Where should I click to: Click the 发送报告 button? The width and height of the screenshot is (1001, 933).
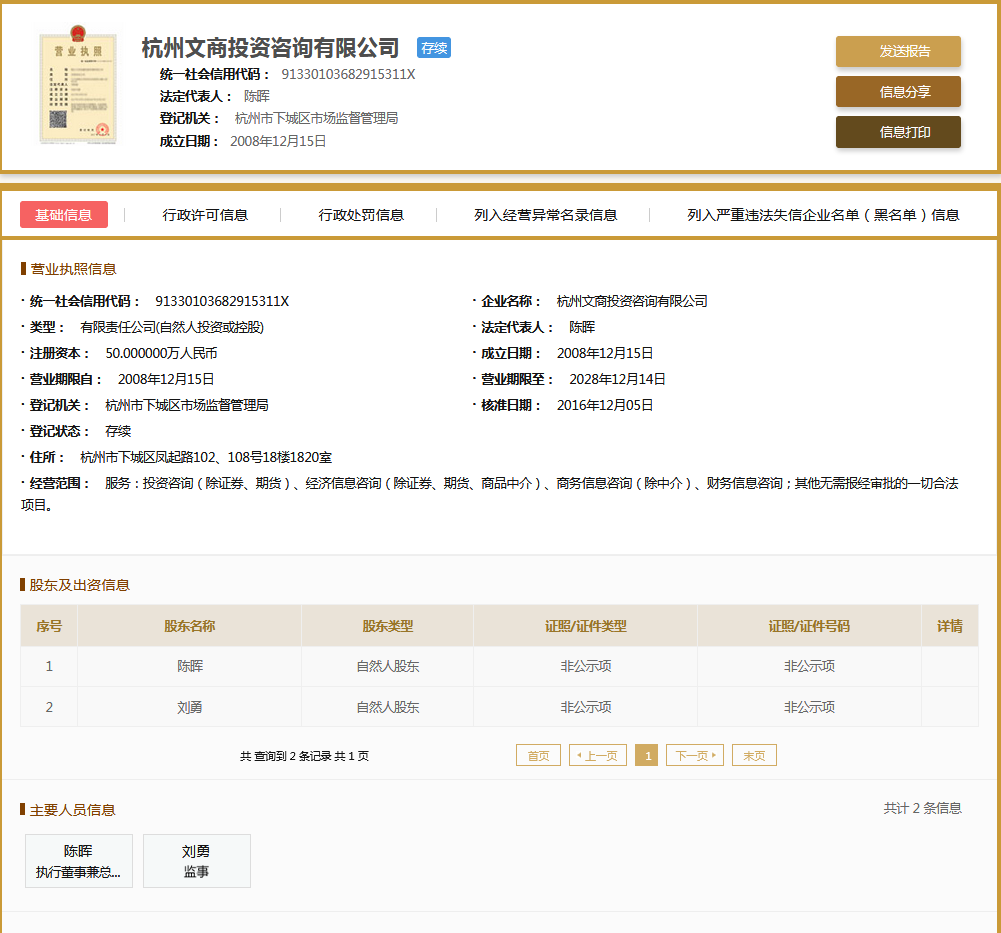[898, 52]
